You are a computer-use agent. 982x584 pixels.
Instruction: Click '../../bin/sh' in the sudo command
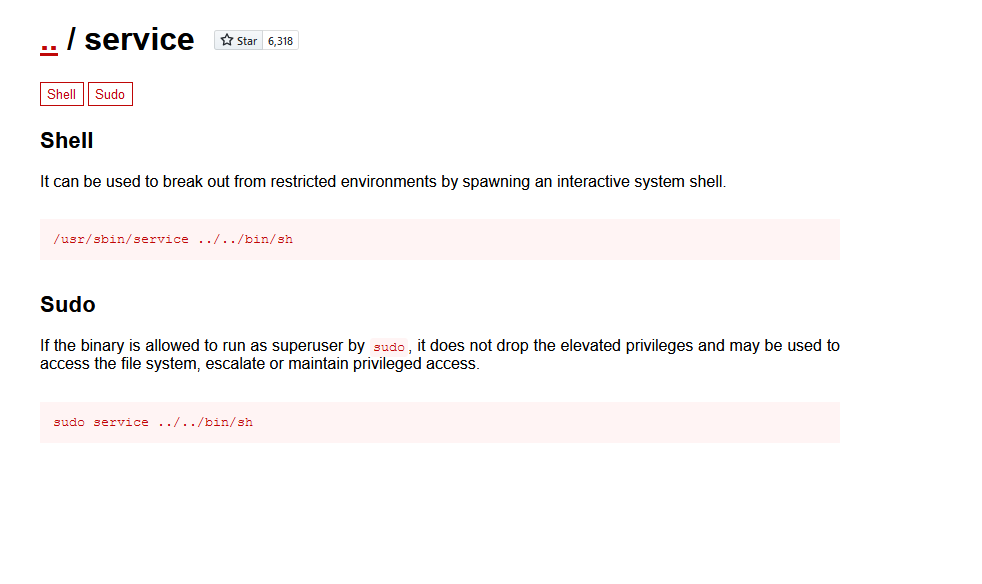pos(205,422)
